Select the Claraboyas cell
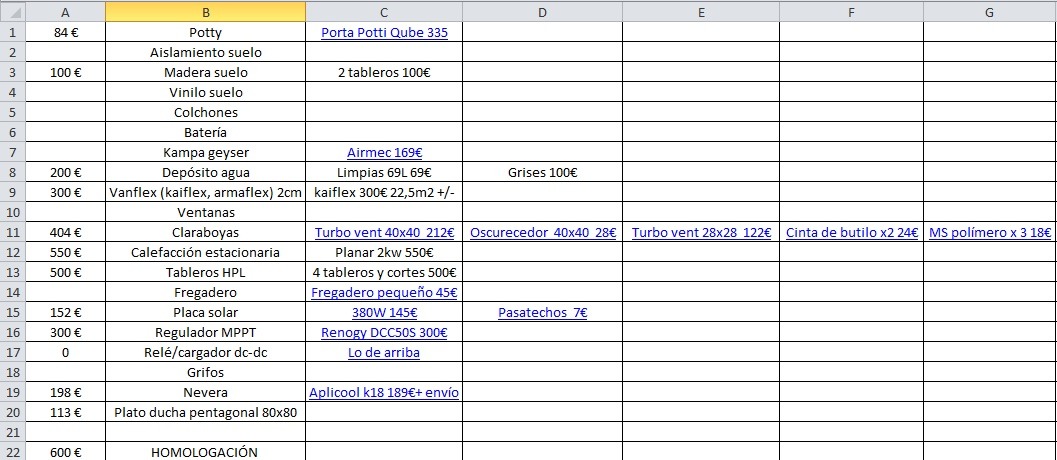Screen dimensions: 1057x460 (x=206, y=232)
